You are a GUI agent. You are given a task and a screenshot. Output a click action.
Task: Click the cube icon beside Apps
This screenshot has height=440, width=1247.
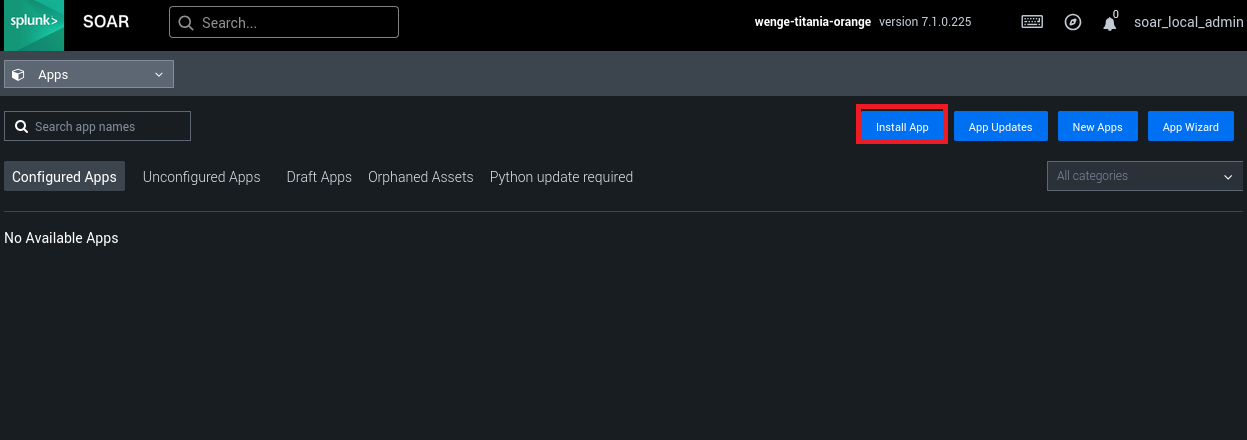tap(19, 75)
